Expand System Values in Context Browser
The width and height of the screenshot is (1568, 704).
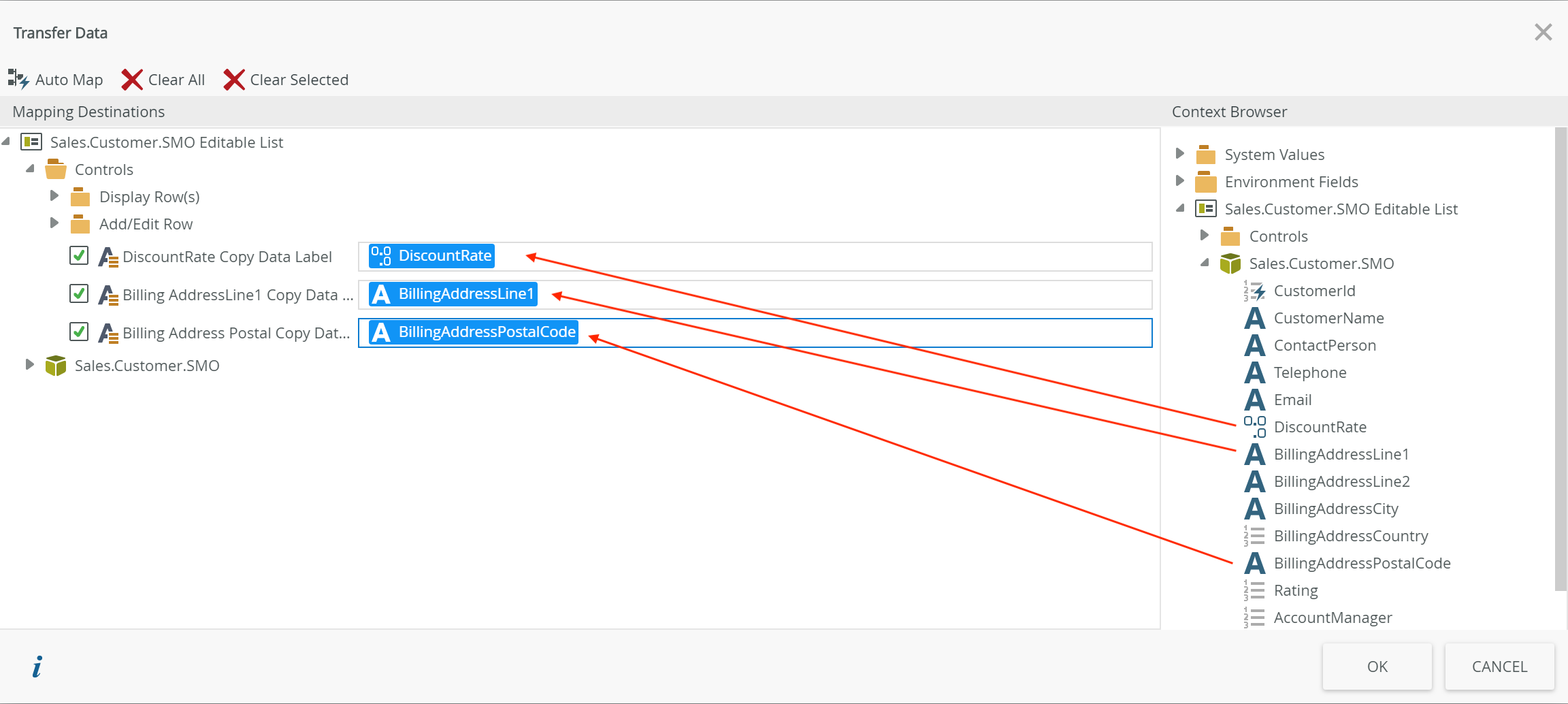click(1179, 154)
